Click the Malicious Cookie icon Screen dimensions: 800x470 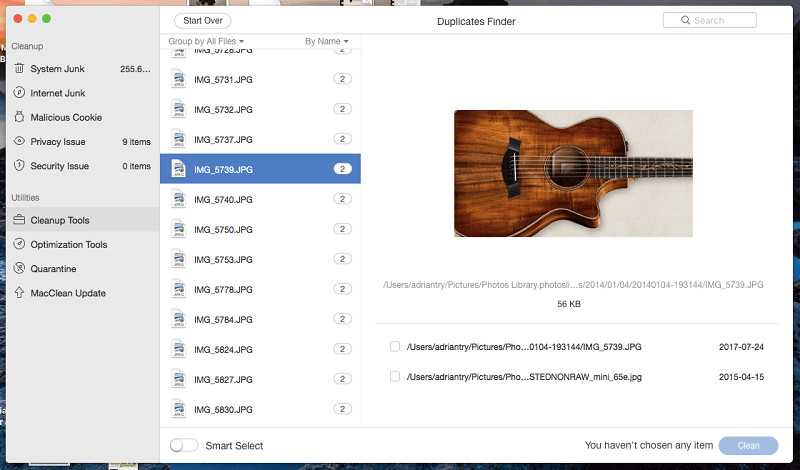(x=19, y=117)
